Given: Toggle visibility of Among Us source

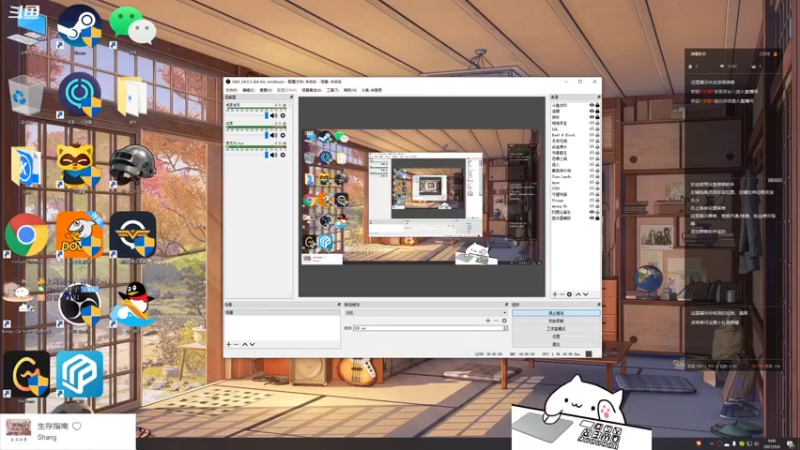Looking at the screenshot, I should [x=592, y=206].
